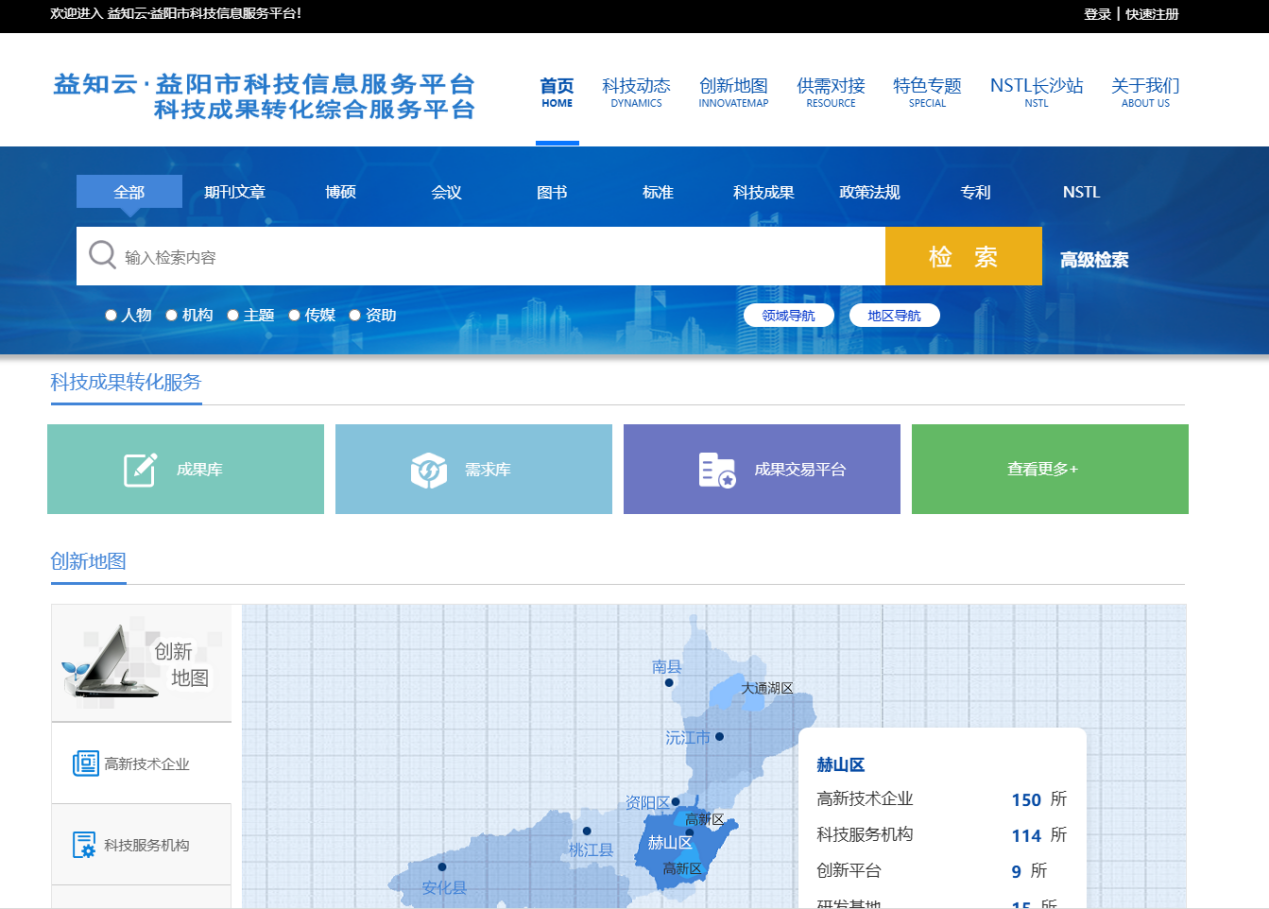Open the 领域导航 navigation pill
Screen dimensions: 1269x909
point(788,316)
